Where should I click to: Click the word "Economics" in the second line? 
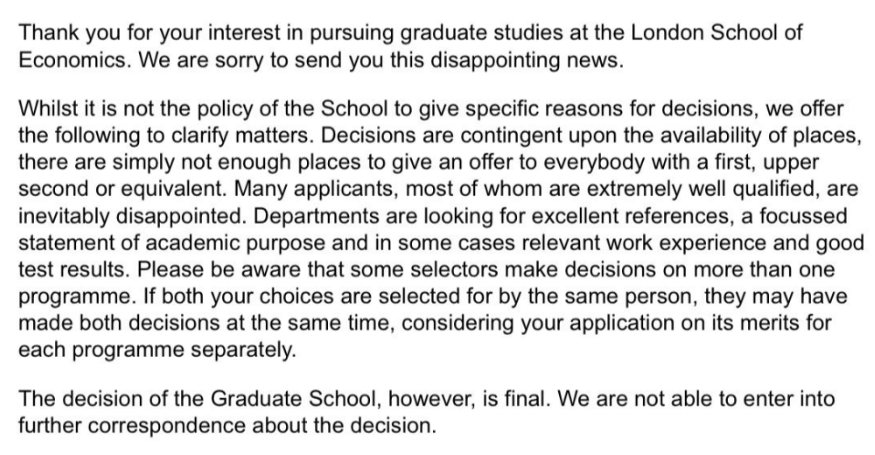tap(73, 59)
